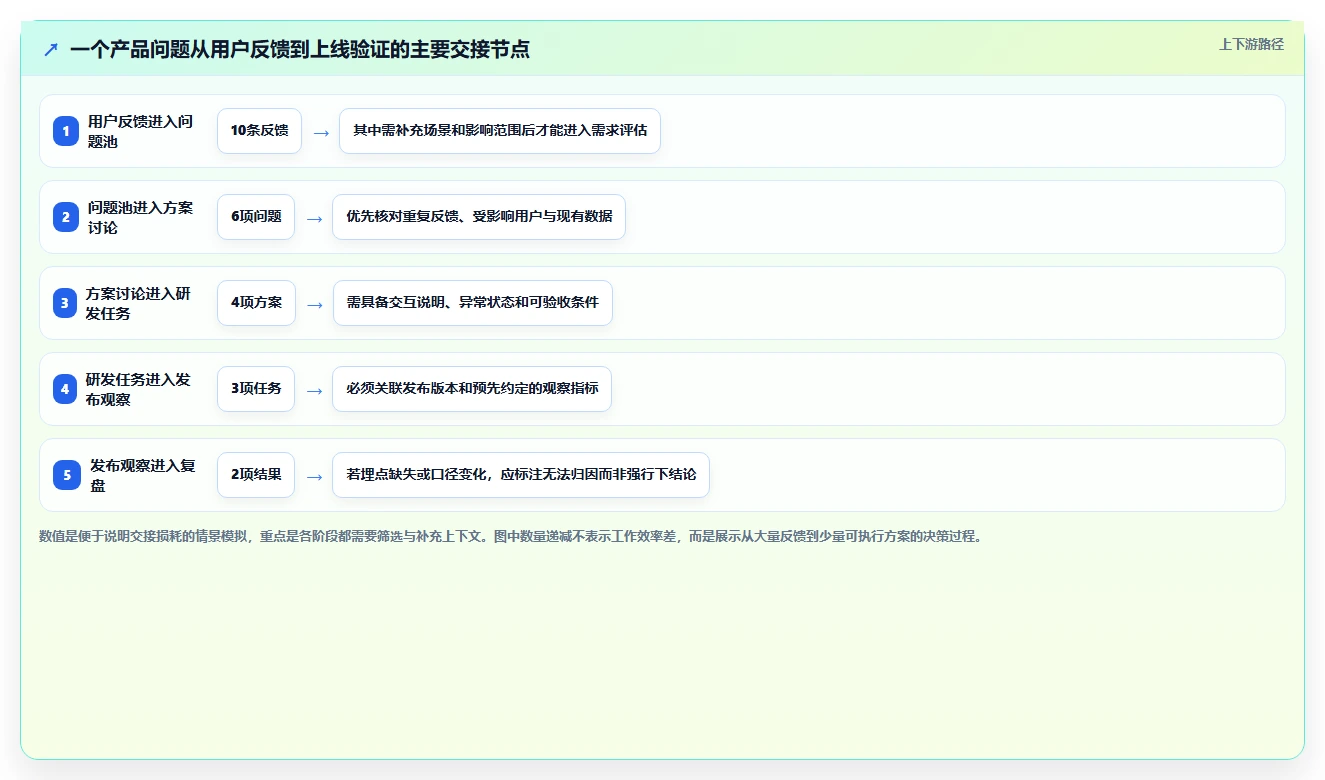Click the 2项结果 chip
This screenshot has width=1325, height=780.
(x=256, y=475)
